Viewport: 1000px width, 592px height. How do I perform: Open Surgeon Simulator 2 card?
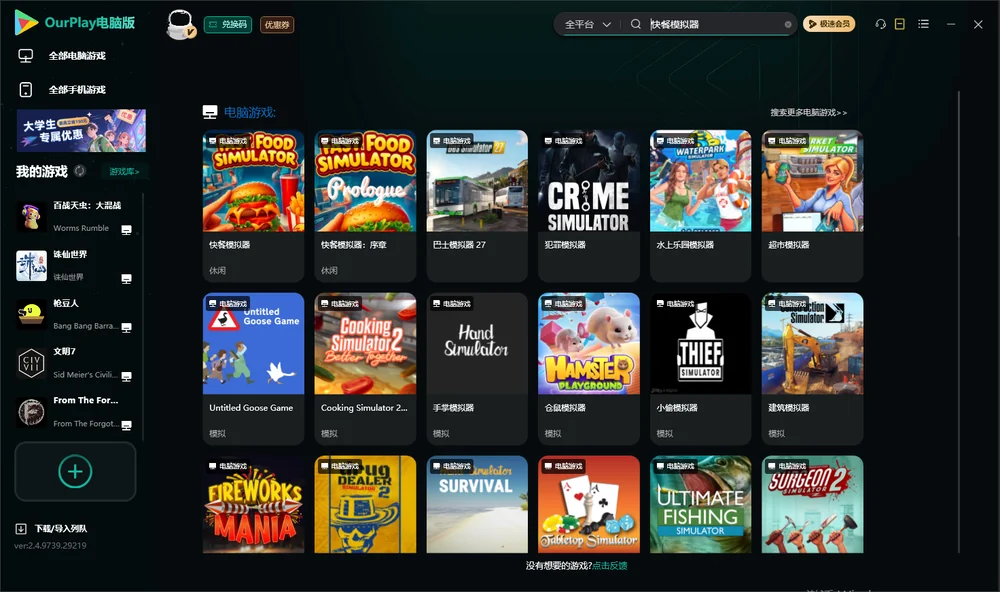point(812,504)
